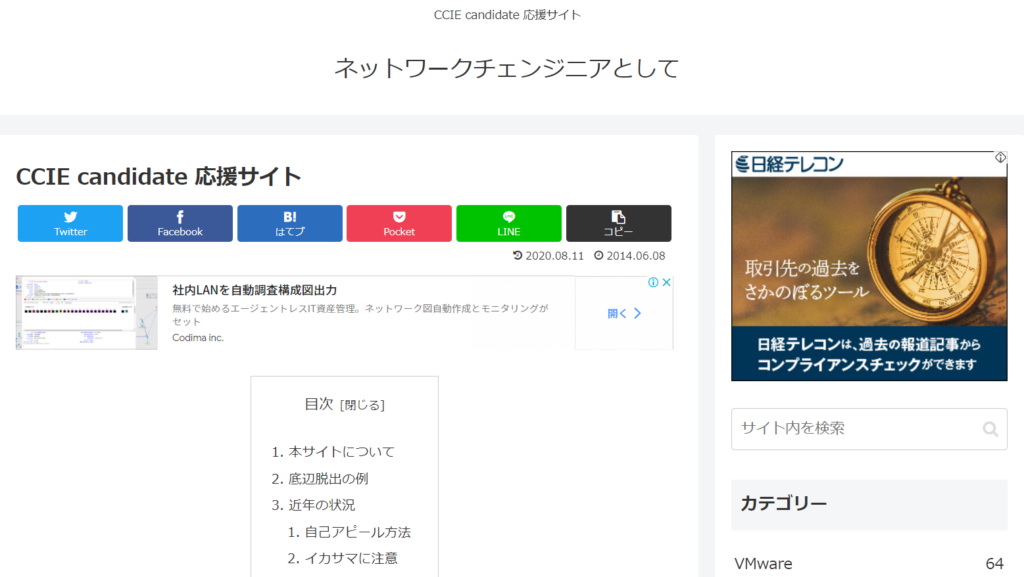1024x577 pixels.
Task: Share the page via LINE
Action: tap(509, 223)
